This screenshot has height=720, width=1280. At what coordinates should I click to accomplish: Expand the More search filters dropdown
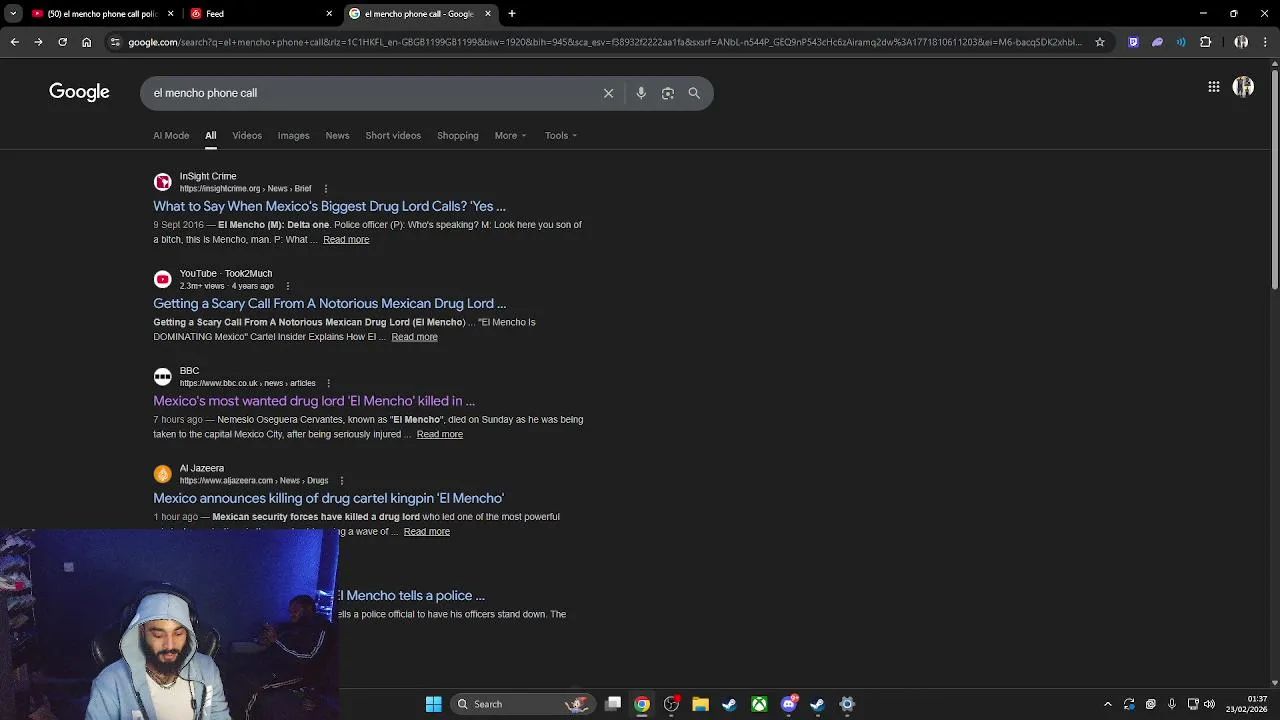click(x=510, y=135)
